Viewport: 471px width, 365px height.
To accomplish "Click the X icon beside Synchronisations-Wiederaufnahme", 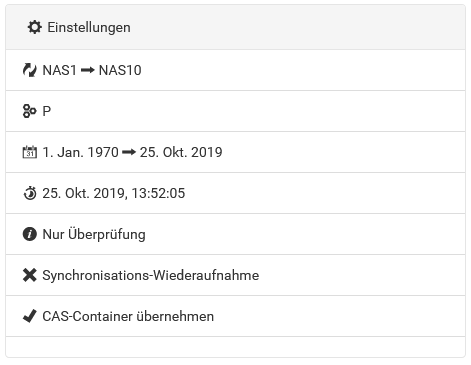I will point(30,275).
